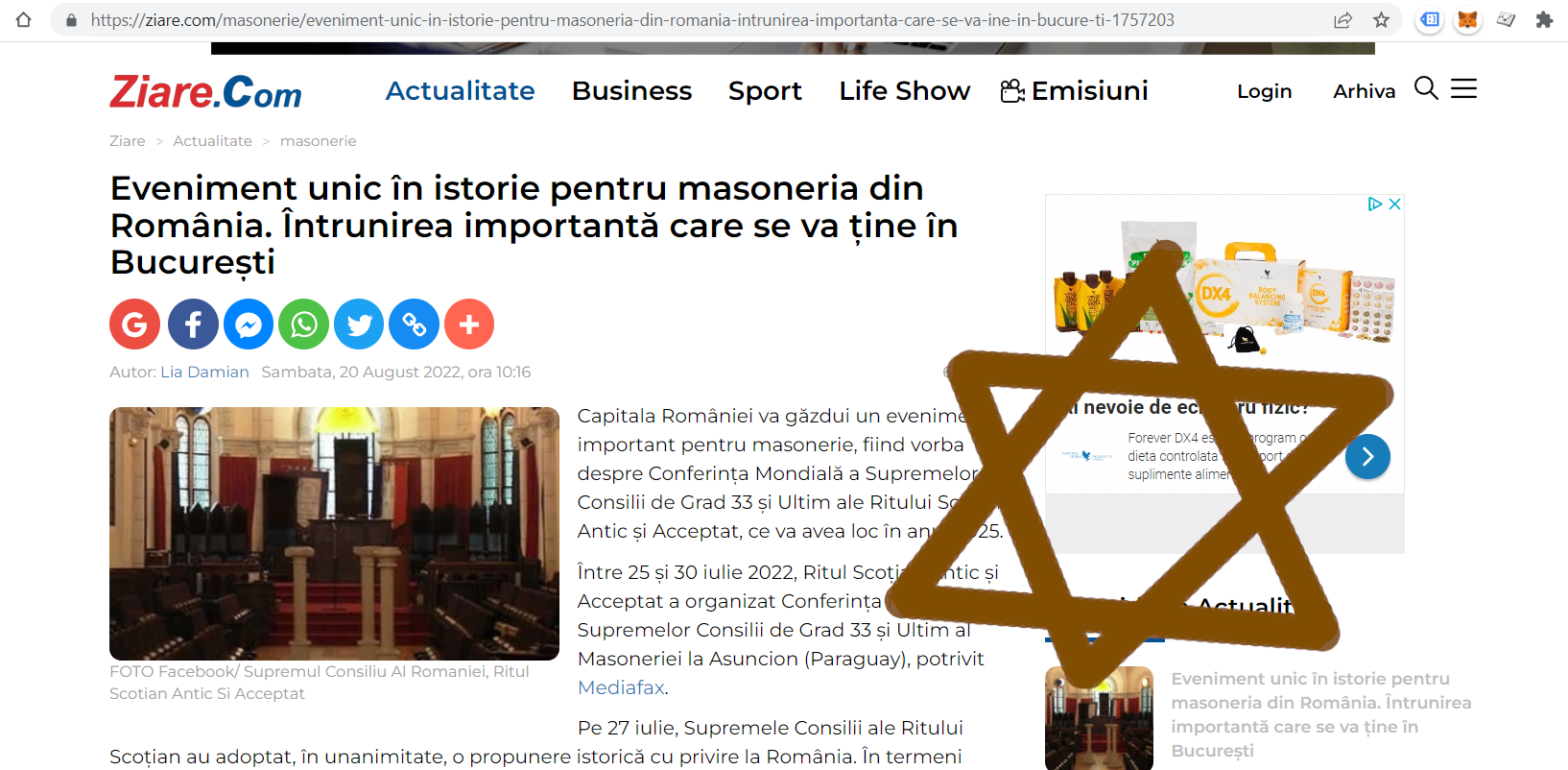
Task: Copy article link icon
Action: [x=414, y=324]
